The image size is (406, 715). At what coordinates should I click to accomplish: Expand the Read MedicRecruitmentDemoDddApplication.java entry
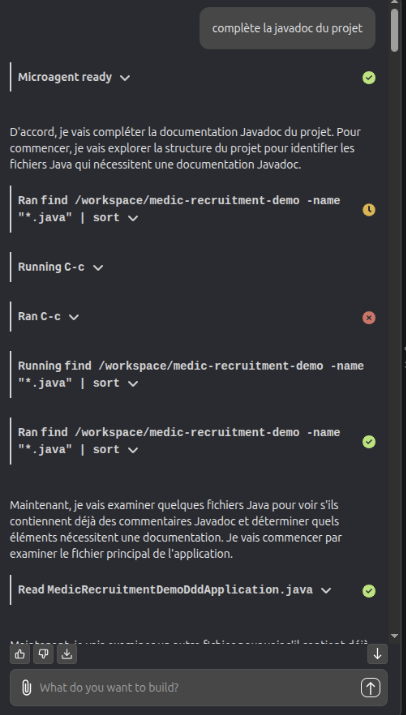(x=326, y=591)
